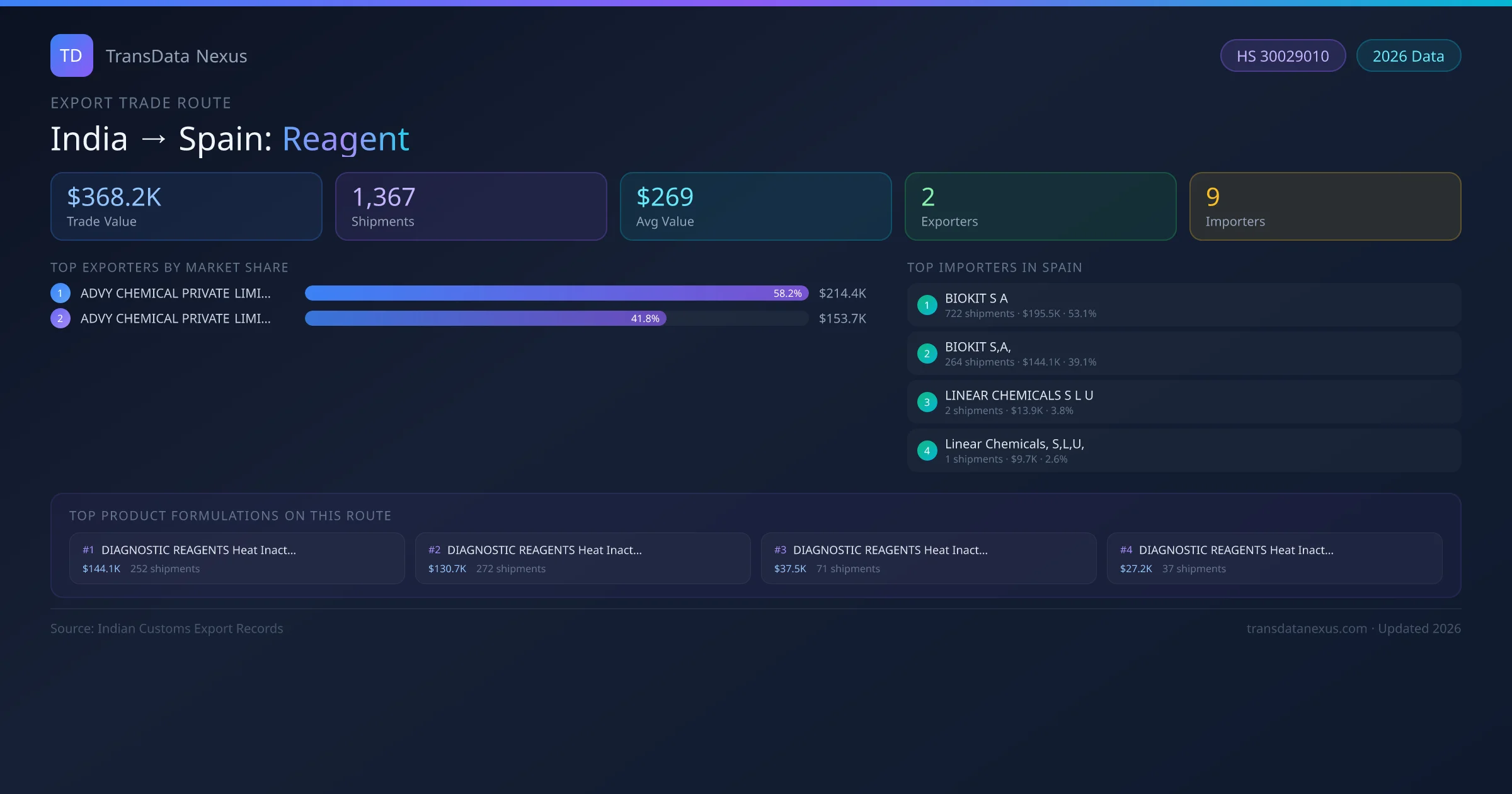Click rank 2 exporter badge
The image size is (1512, 794).
[60, 318]
